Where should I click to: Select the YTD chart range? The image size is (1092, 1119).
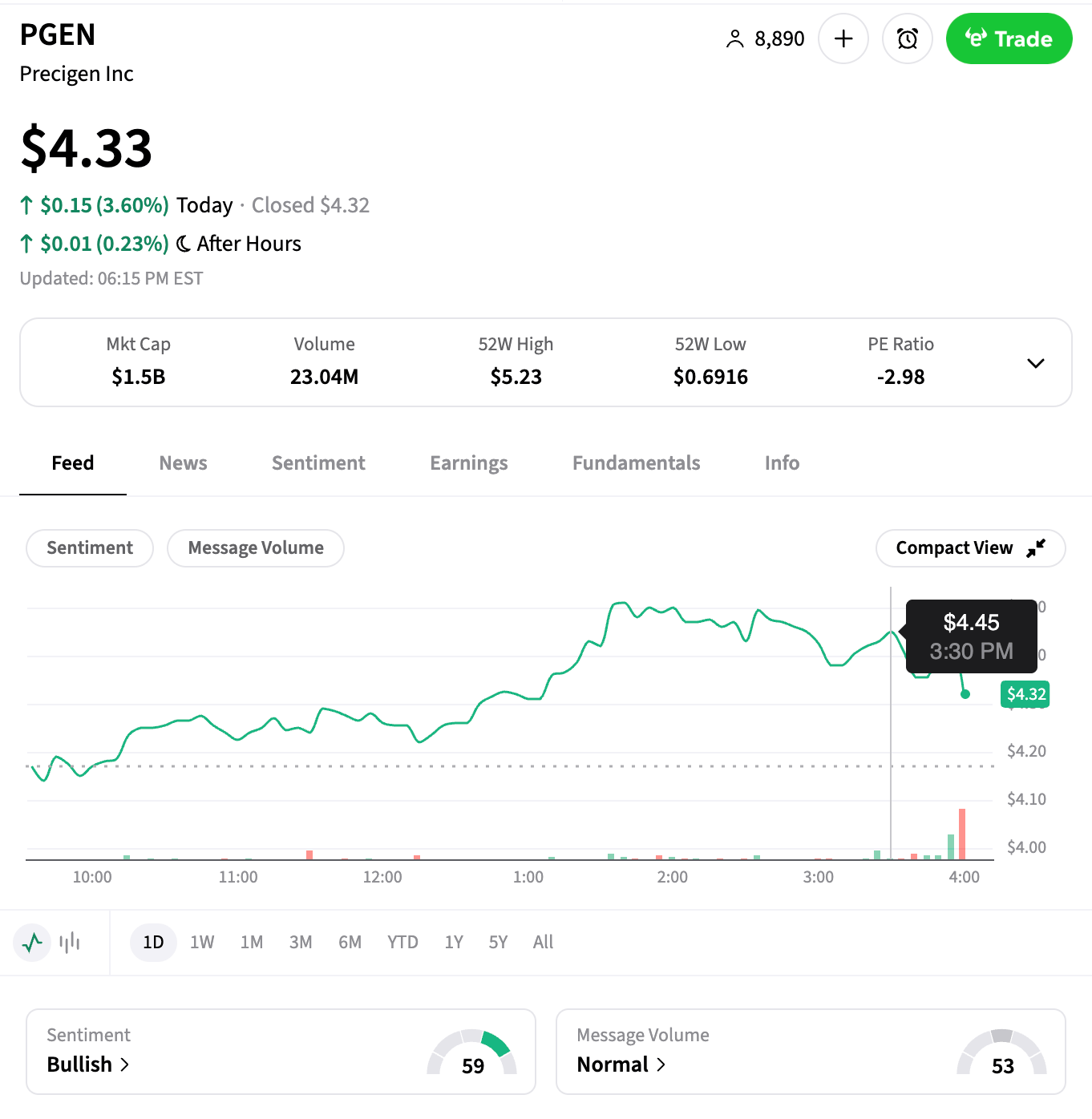tap(402, 942)
